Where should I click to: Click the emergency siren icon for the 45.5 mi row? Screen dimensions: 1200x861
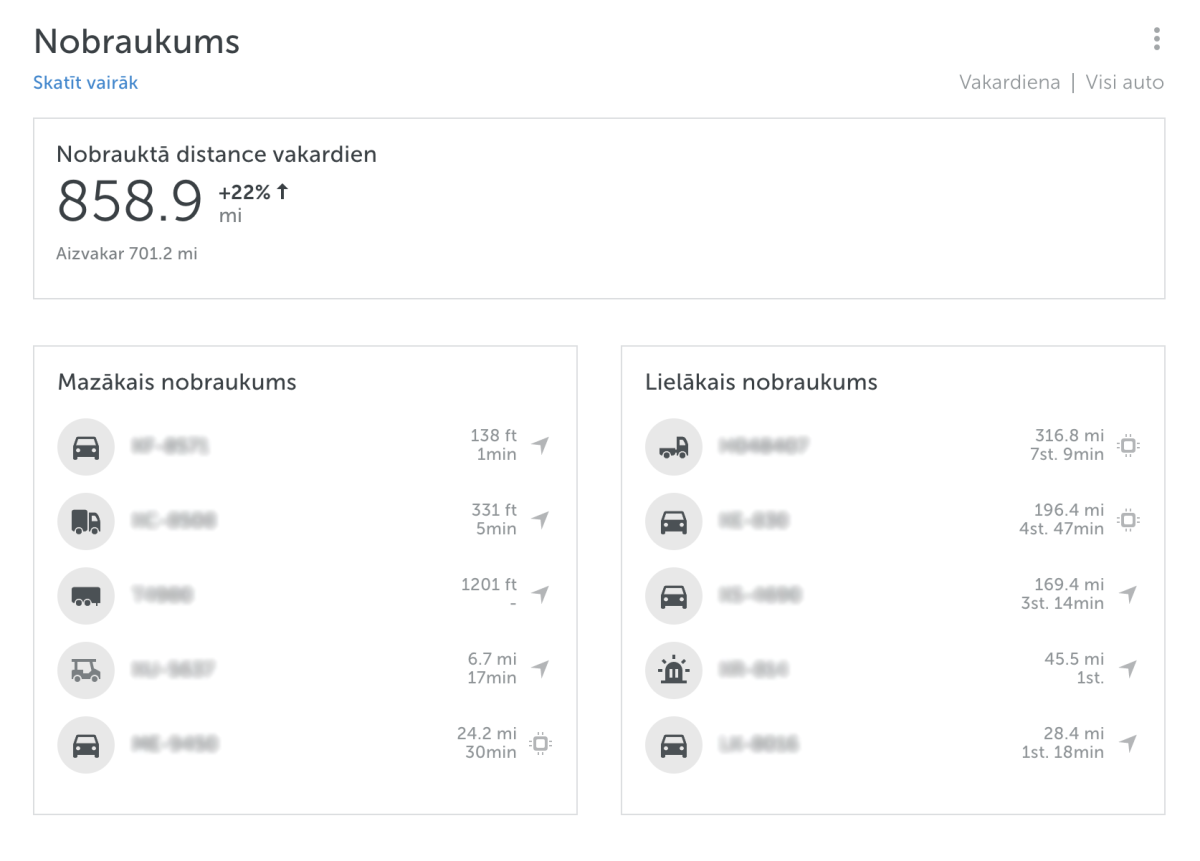tap(674, 670)
